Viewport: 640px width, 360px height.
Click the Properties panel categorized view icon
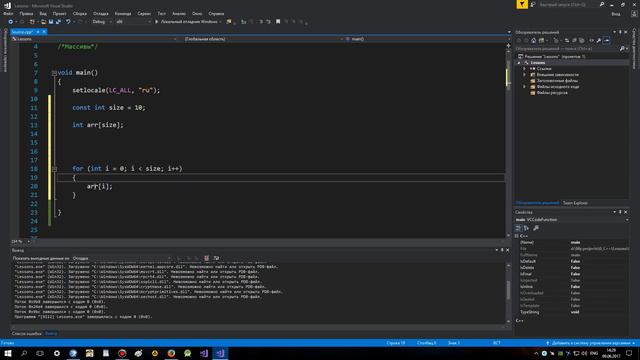point(518,228)
